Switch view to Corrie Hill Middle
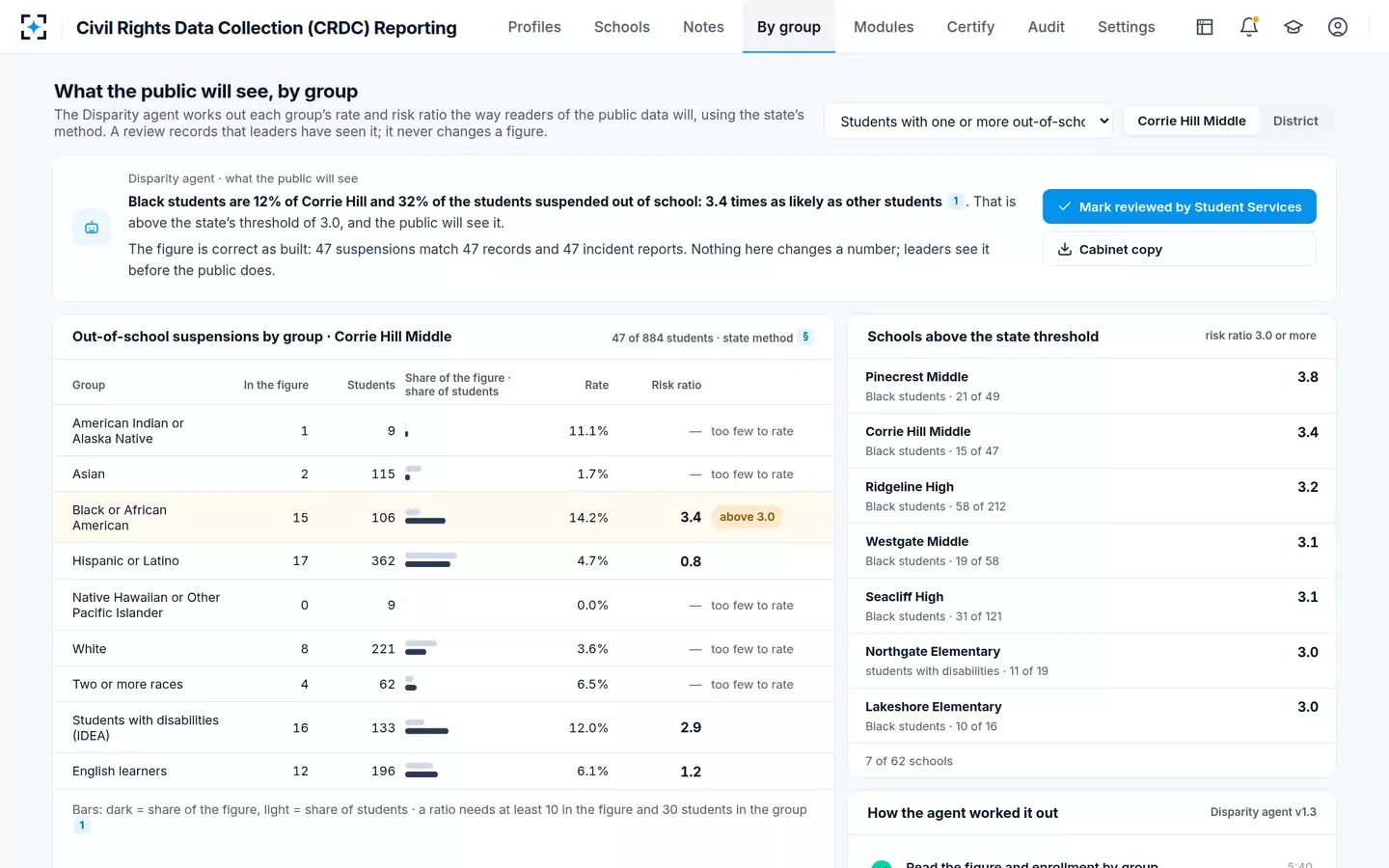1389x868 pixels. [x=1191, y=121]
